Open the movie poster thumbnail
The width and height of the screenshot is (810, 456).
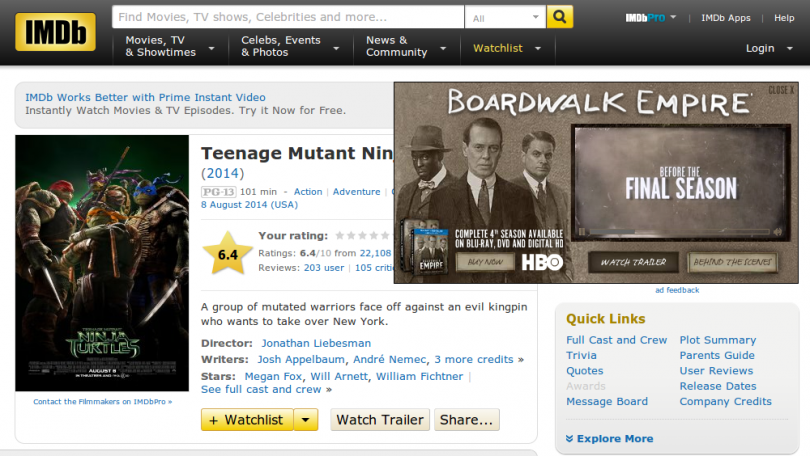point(102,263)
